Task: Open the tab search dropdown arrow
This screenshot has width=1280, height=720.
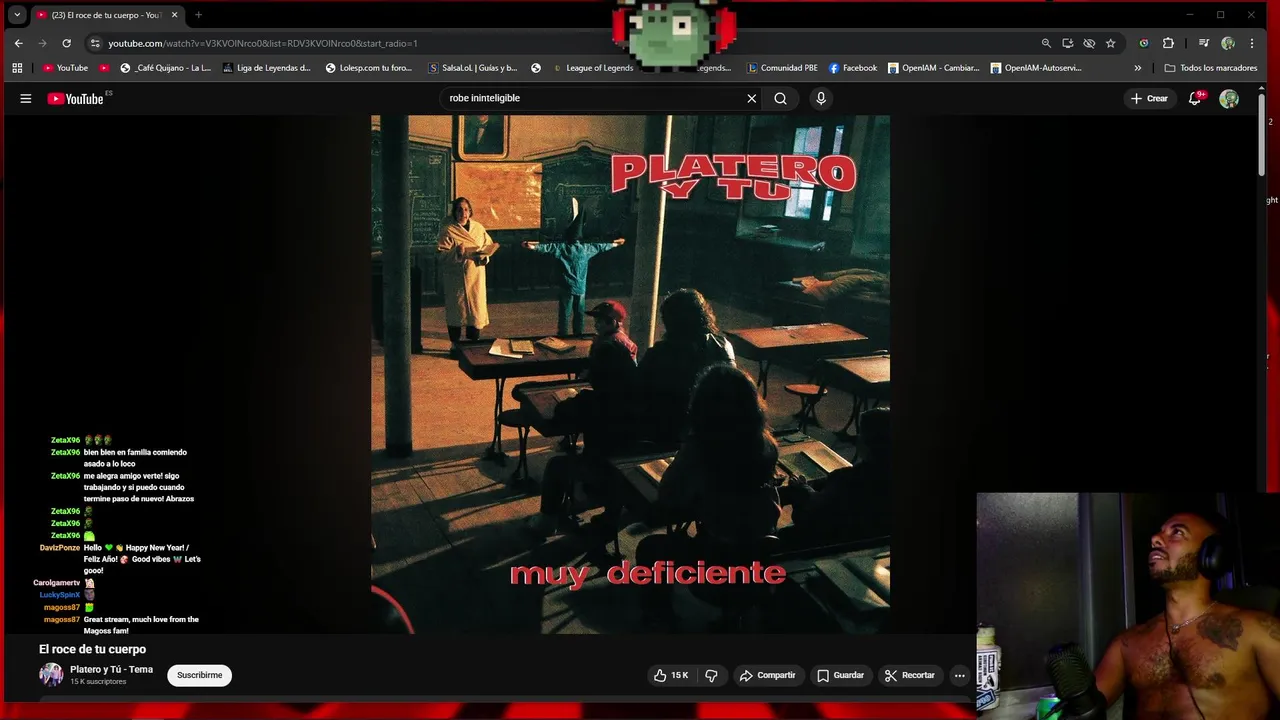Action: coord(17,15)
